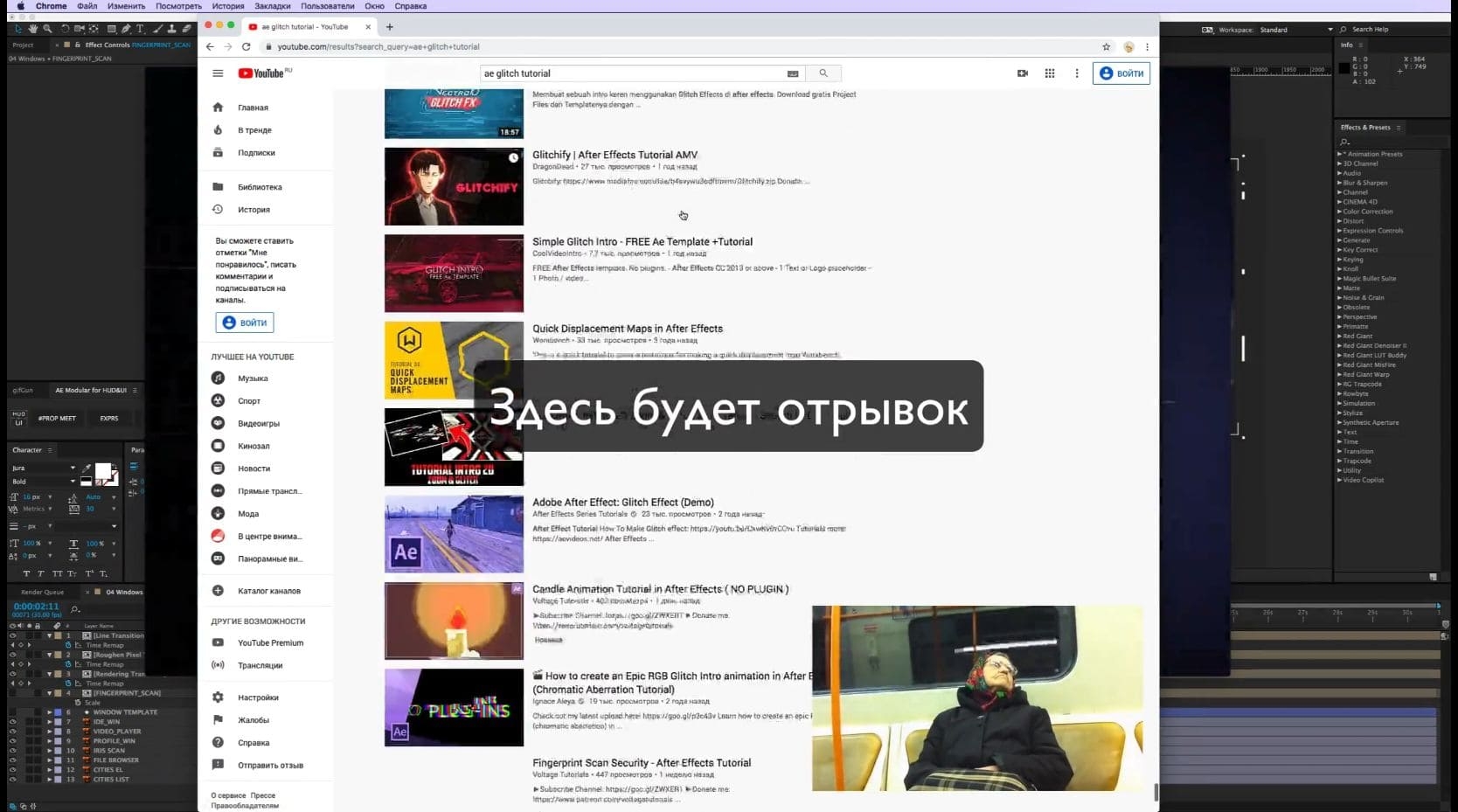Open the Chrome three-dot menu
This screenshot has width=1458, height=812.
pos(1147,47)
